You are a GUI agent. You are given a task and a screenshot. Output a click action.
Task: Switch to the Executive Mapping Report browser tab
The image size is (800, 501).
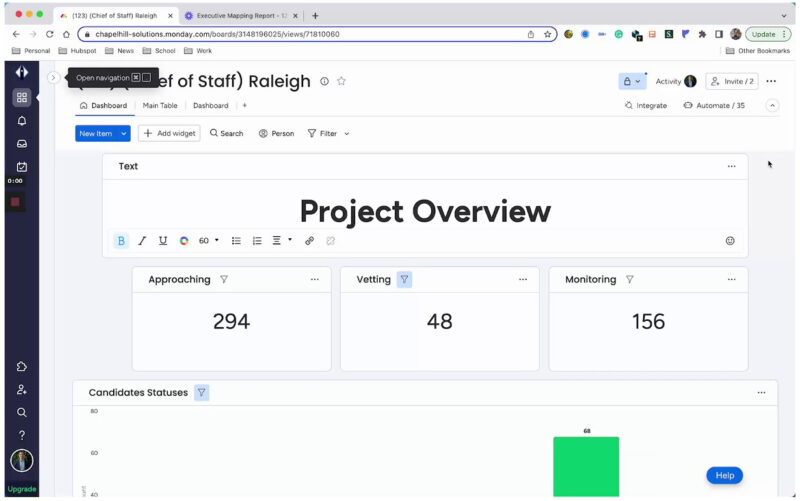[241, 16]
